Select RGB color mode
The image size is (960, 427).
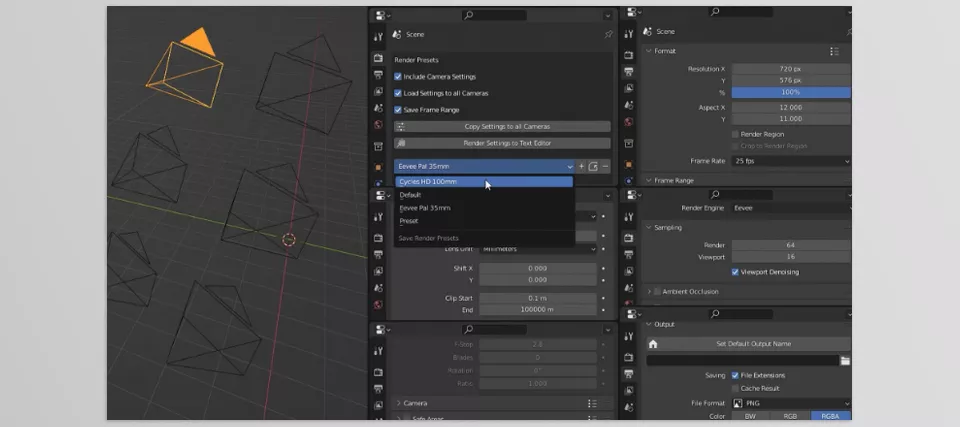pyautogui.click(x=790, y=416)
